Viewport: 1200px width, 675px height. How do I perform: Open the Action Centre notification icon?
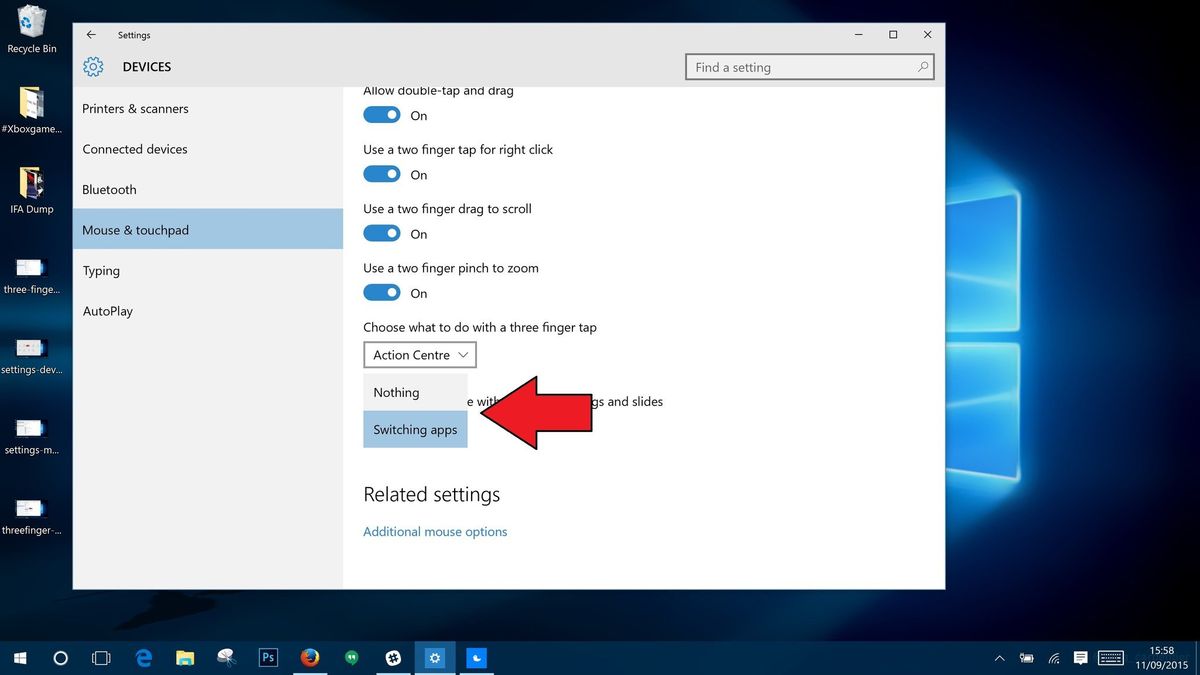[x=1080, y=658]
